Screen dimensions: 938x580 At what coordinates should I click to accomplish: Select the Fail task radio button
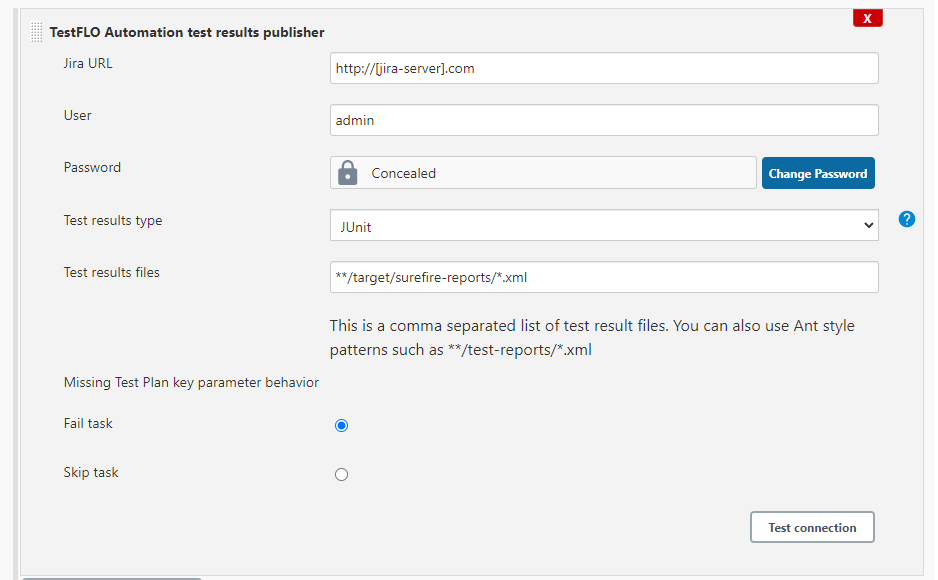tap(341, 425)
